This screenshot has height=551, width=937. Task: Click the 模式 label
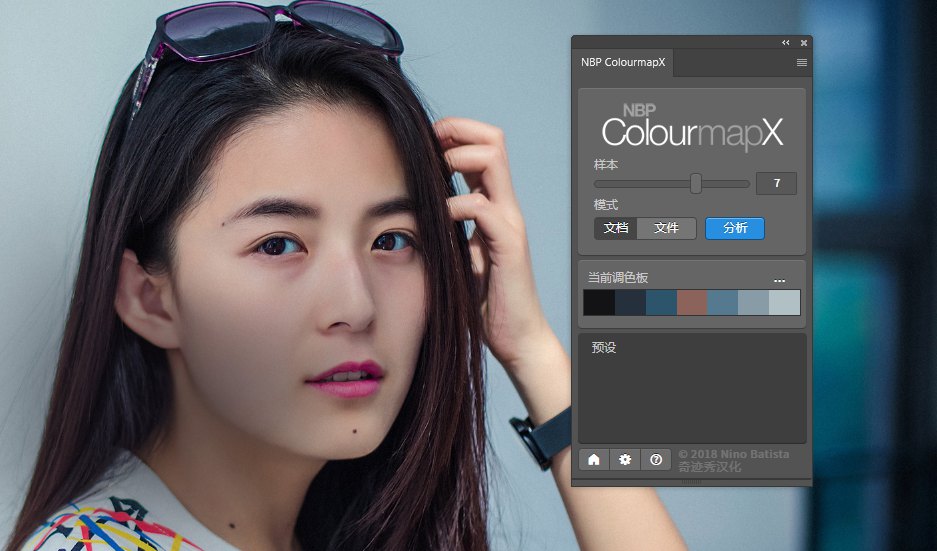pos(606,204)
